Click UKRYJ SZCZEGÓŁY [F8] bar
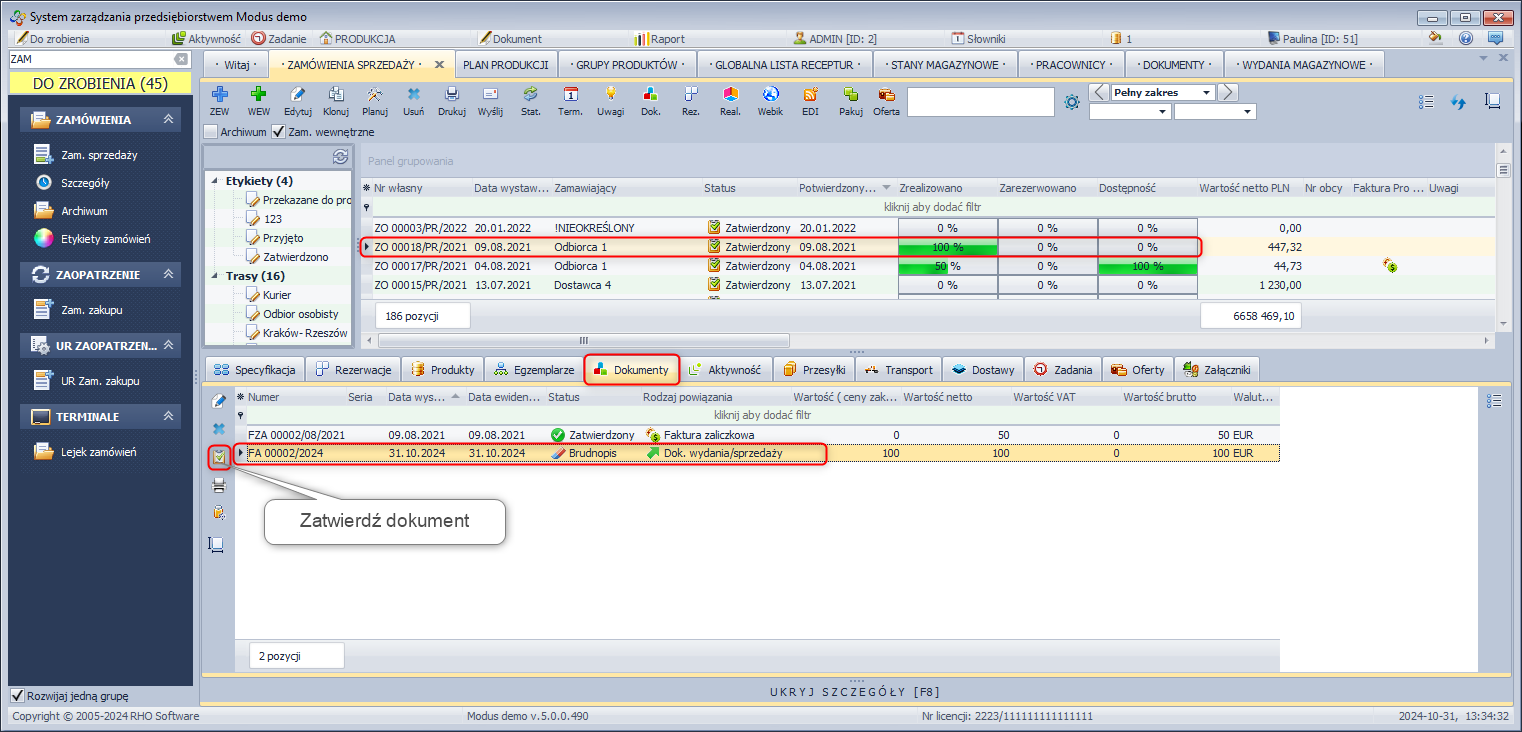The width and height of the screenshot is (1522, 732). pos(854,692)
